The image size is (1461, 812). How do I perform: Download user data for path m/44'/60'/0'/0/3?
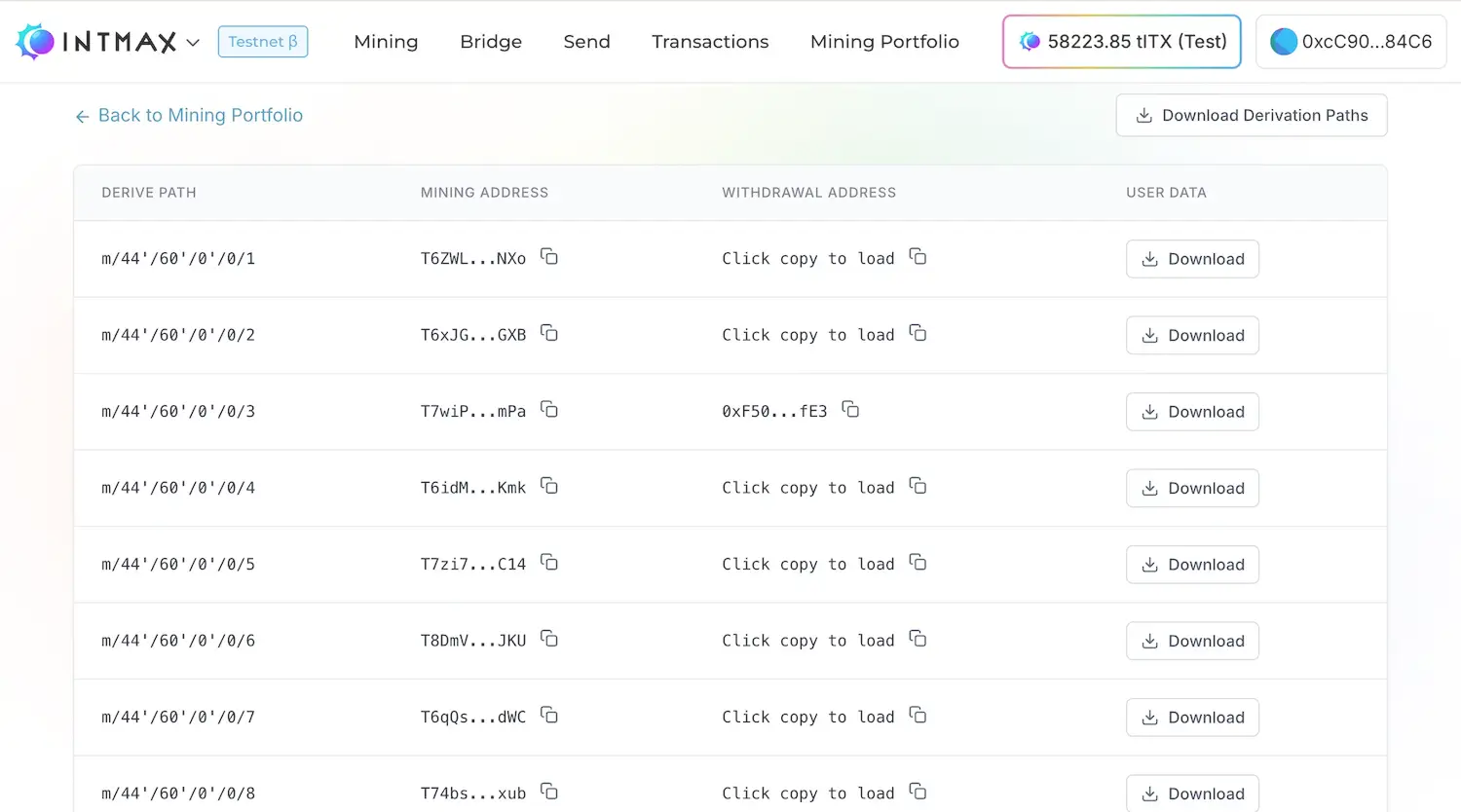tap(1192, 411)
